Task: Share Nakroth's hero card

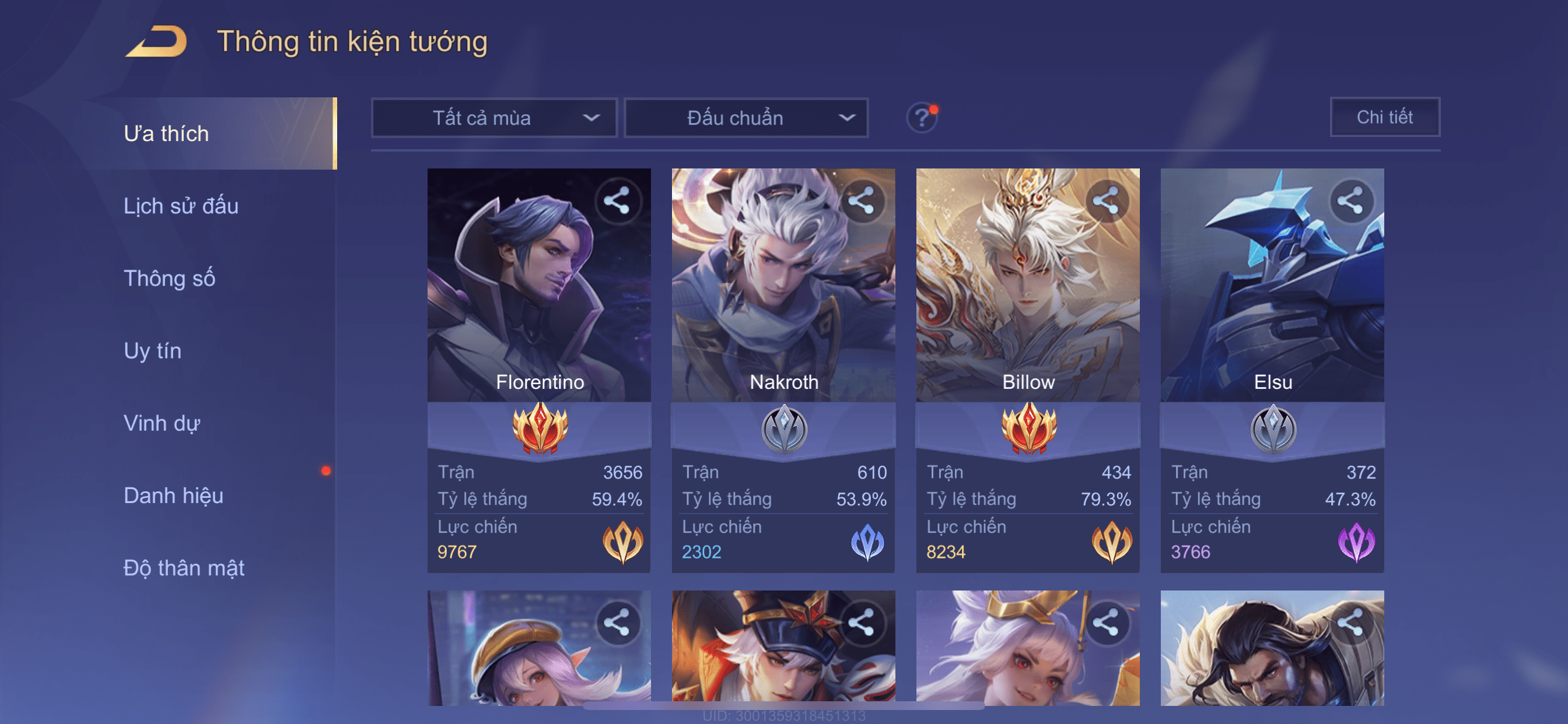Action: 862,201
